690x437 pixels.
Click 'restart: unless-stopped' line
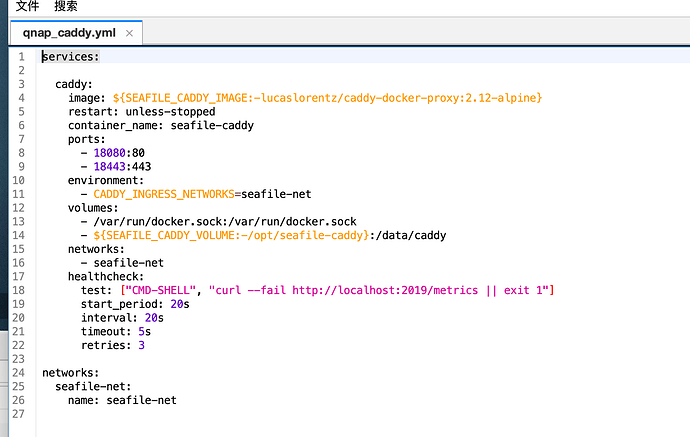[142, 111]
